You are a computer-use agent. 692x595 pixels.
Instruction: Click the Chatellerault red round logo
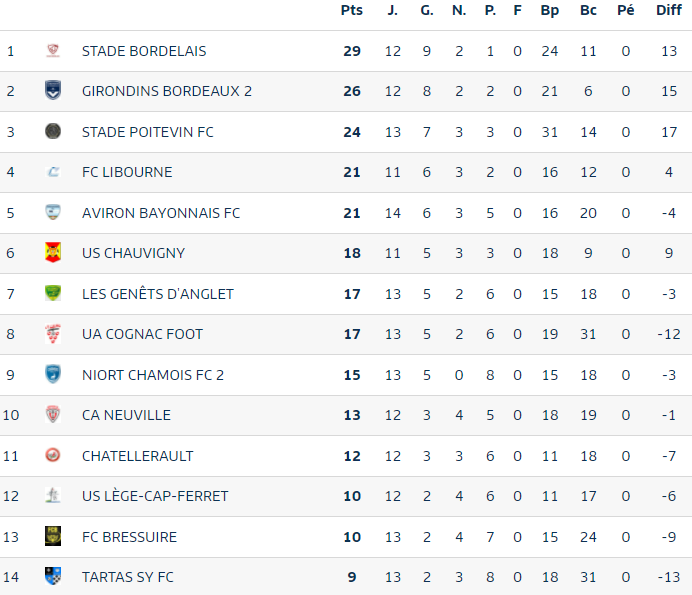pyautogui.click(x=53, y=455)
